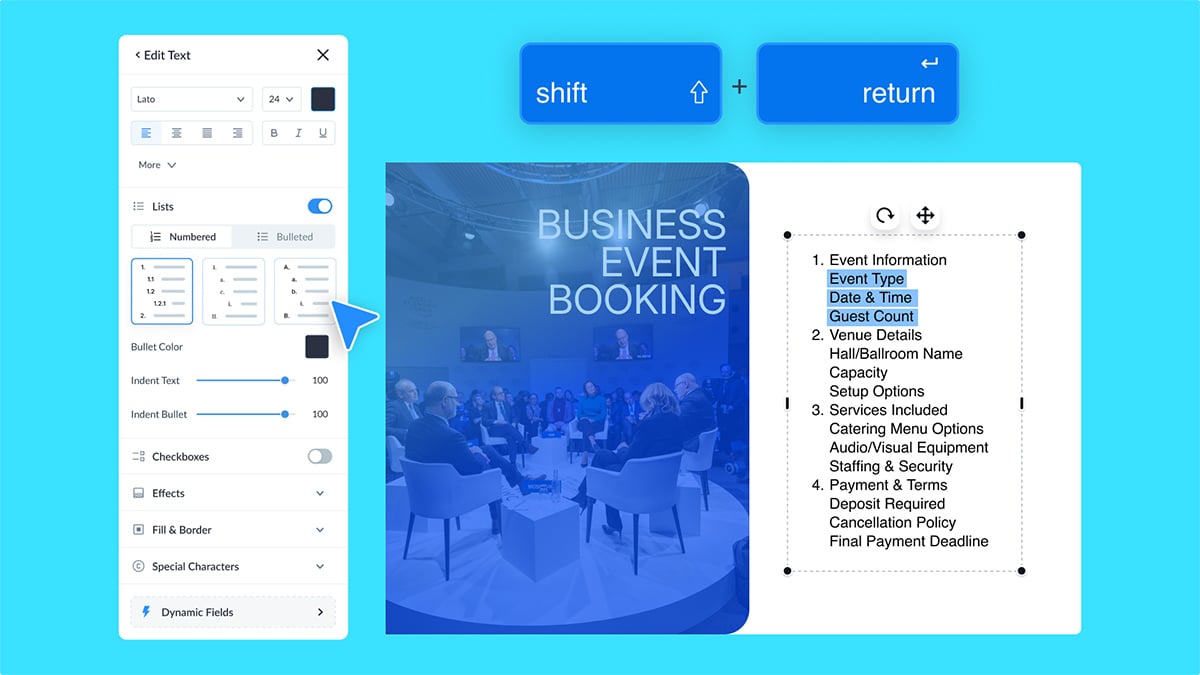Enable the Checkboxes toggle
The height and width of the screenshot is (675, 1200).
pyautogui.click(x=320, y=456)
